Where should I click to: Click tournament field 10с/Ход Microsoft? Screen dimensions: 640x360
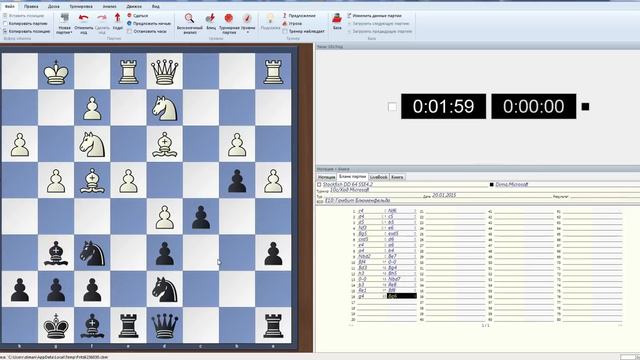tap(349, 190)
